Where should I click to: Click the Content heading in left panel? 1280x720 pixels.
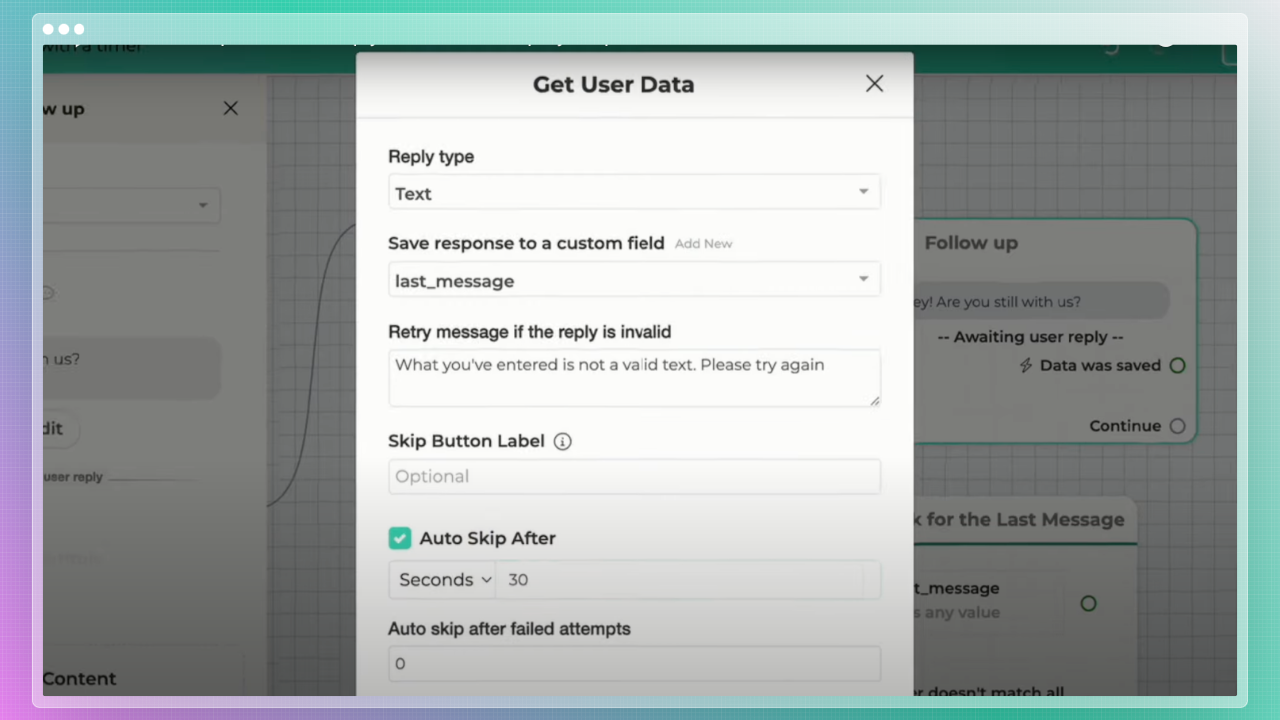coord(79,678)
